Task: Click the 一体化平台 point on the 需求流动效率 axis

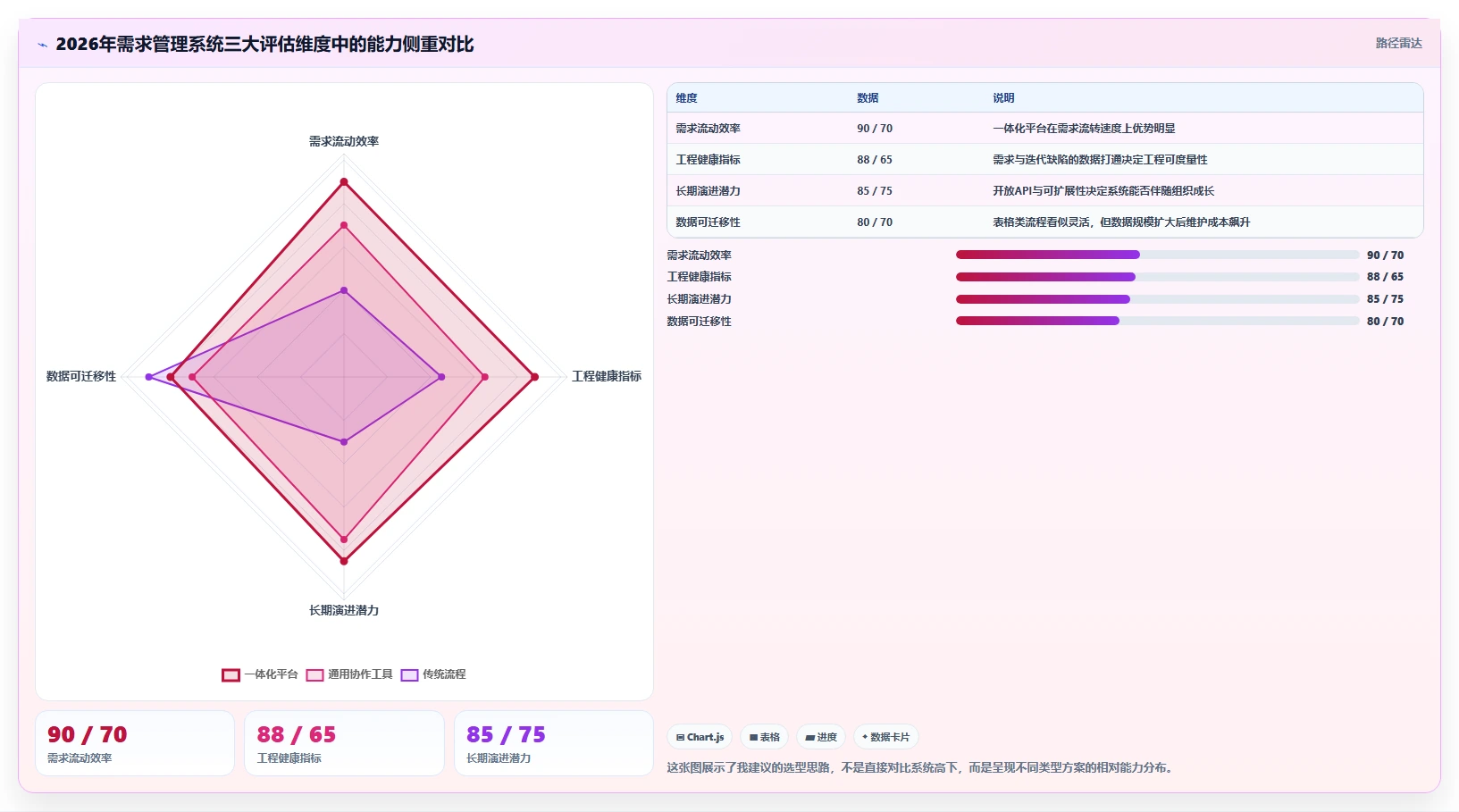Action: point(344,182)
